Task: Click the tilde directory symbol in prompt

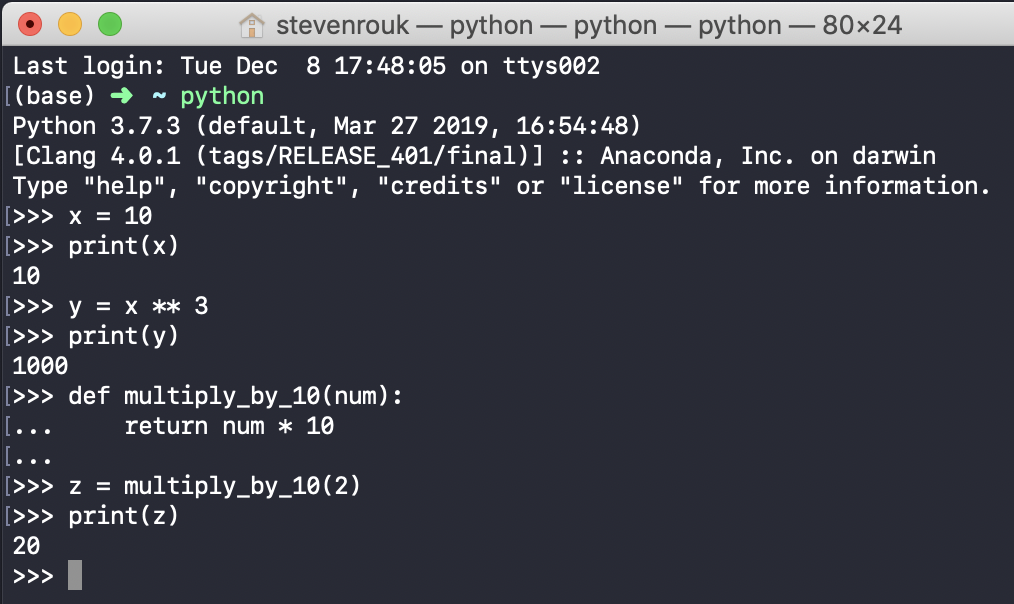Action: [x=159, y=96]
